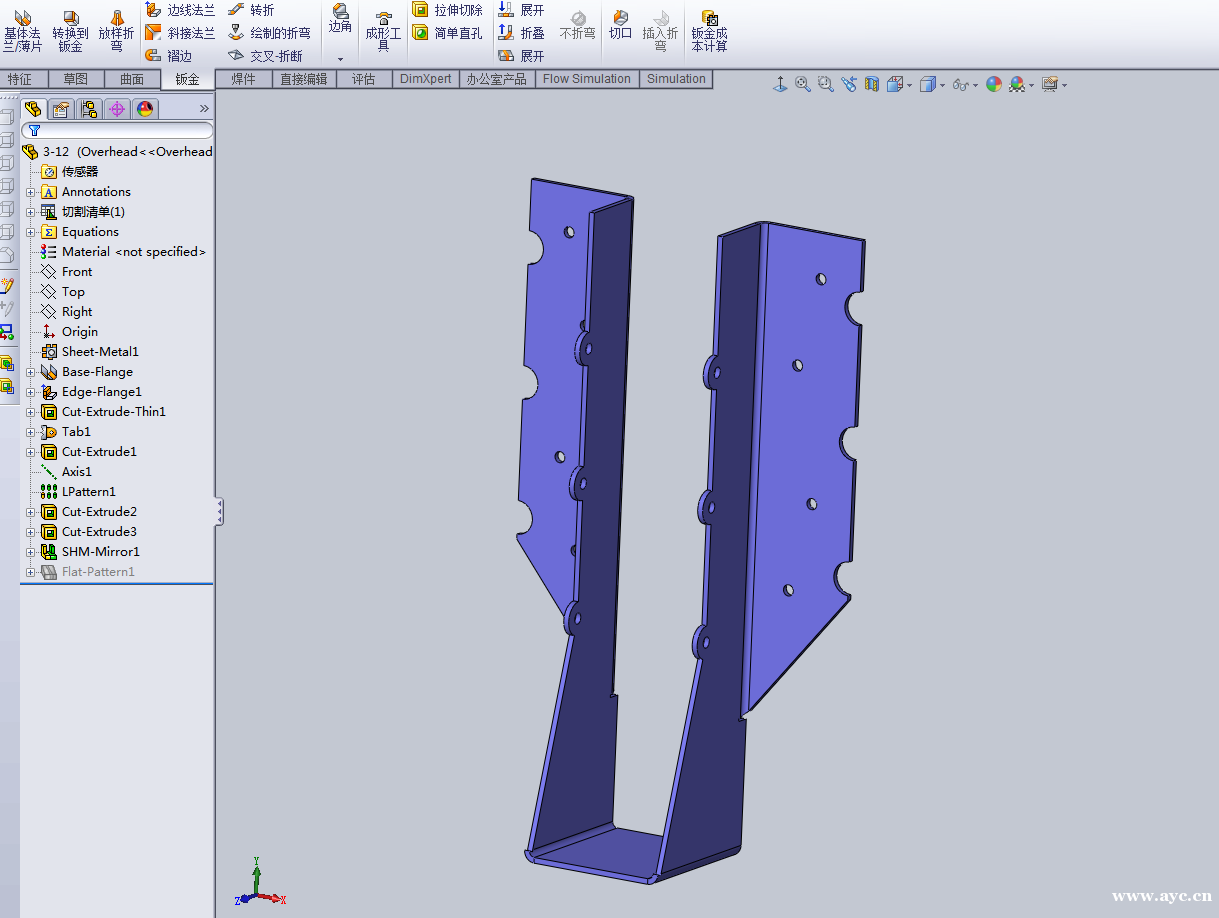This screenshot has width=1219, height=918.
Task: Switch to the 特征 Features tab
Action: tap(24, 79)
